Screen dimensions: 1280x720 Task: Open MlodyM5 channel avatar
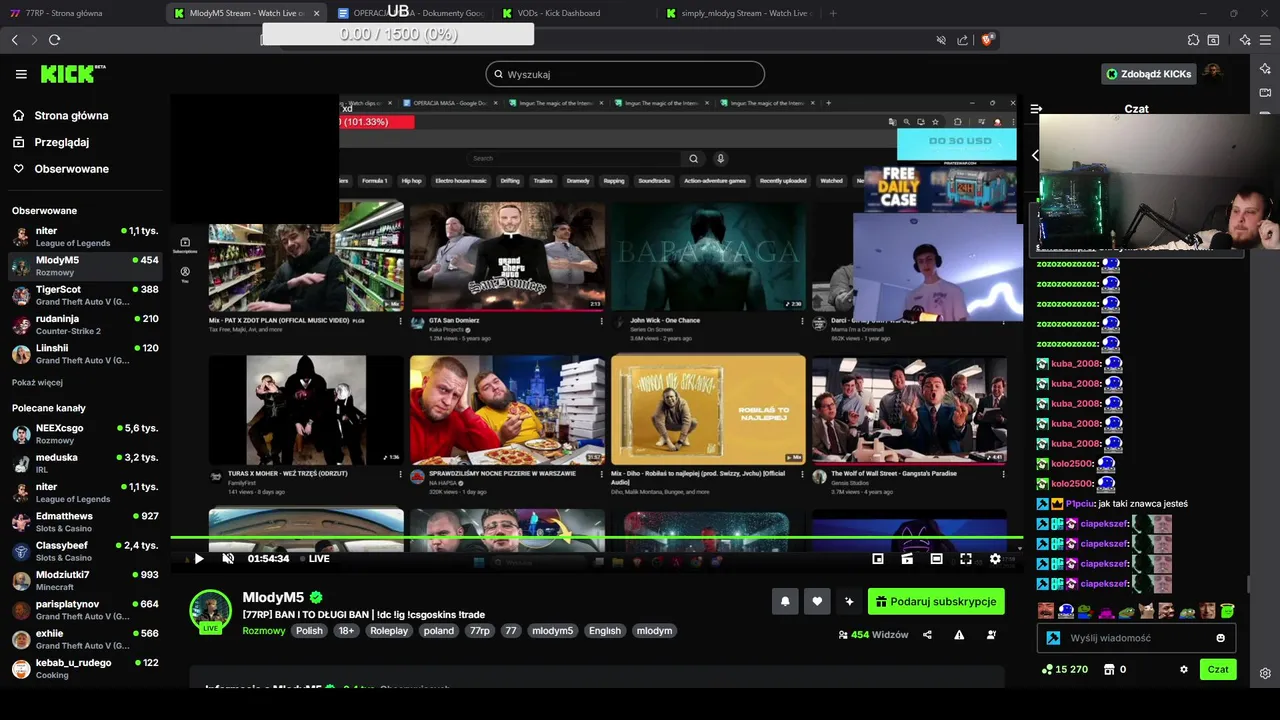[x=211, y=611]
